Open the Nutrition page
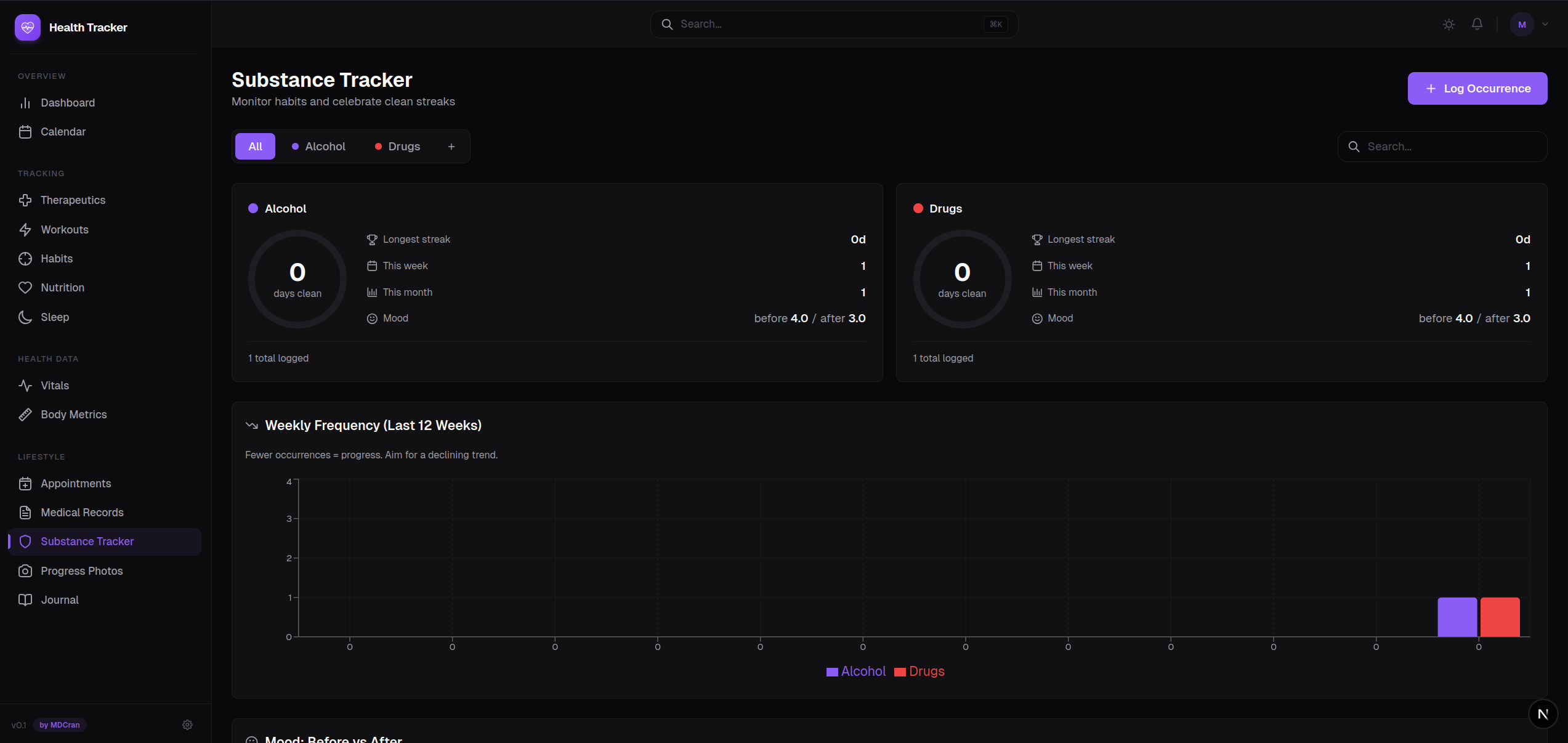This screenshot has height=743, width=1568. [x=105, y=288]
